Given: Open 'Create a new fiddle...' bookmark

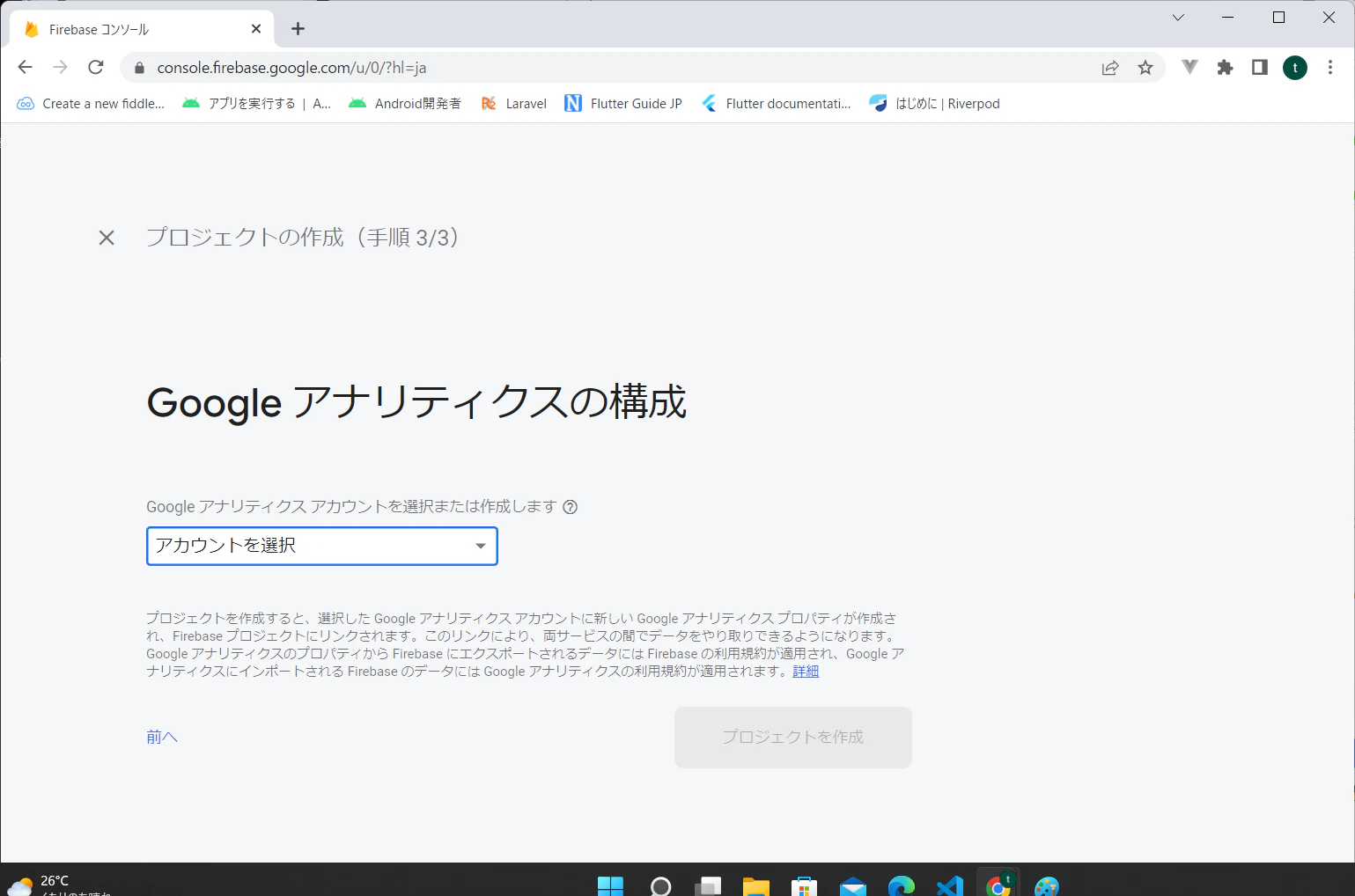Looking at the screenshot, I should pos(91,104).
